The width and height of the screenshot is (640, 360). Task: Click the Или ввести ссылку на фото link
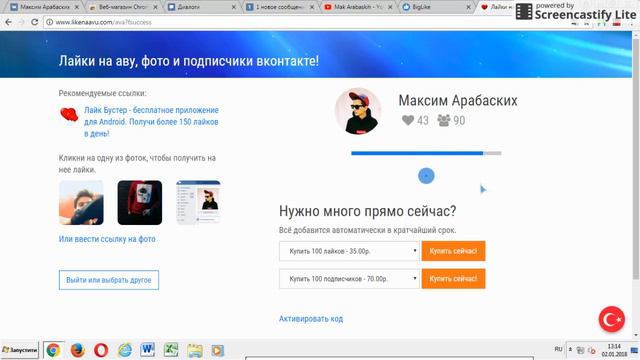107,239
